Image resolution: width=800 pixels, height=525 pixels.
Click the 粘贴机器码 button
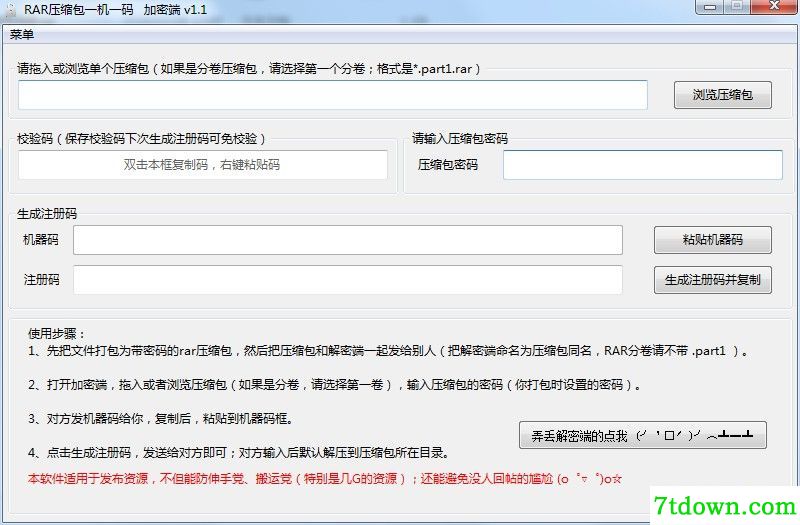(713, 240)
